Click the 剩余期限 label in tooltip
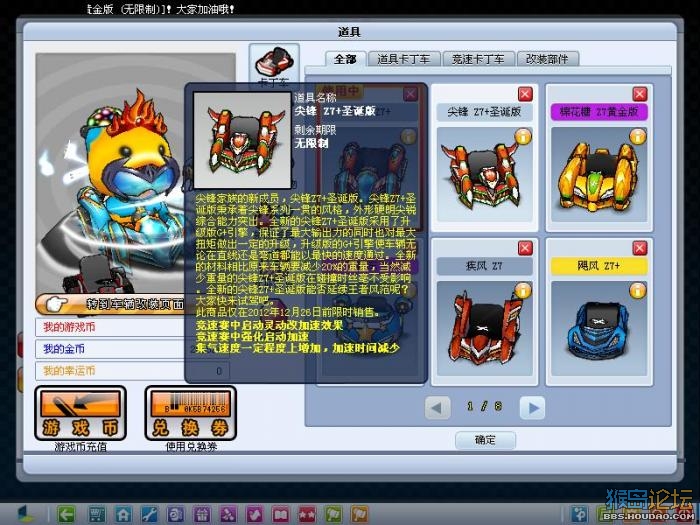 click(315, 130)
